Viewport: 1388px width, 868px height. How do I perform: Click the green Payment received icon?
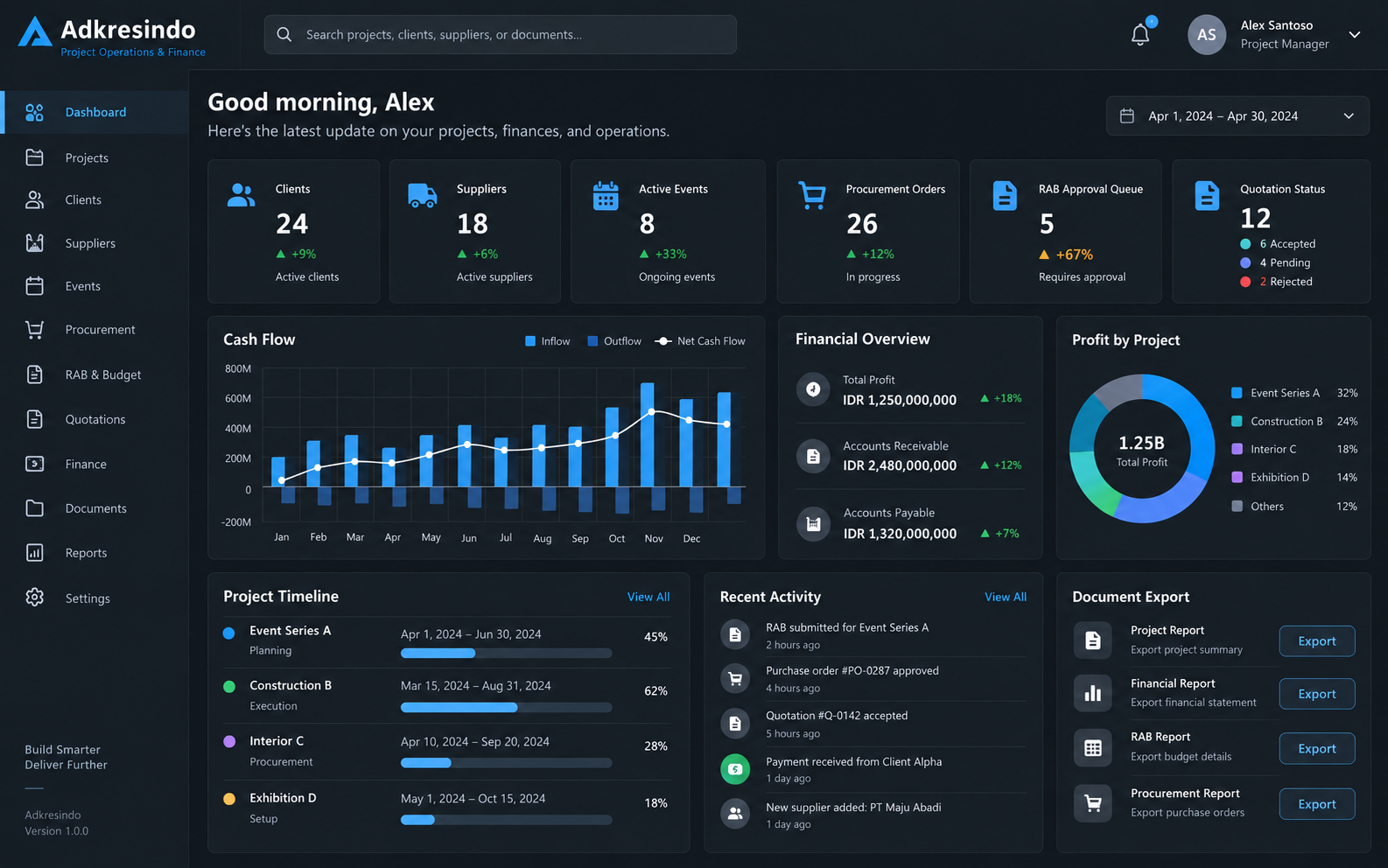pos(735,769)
